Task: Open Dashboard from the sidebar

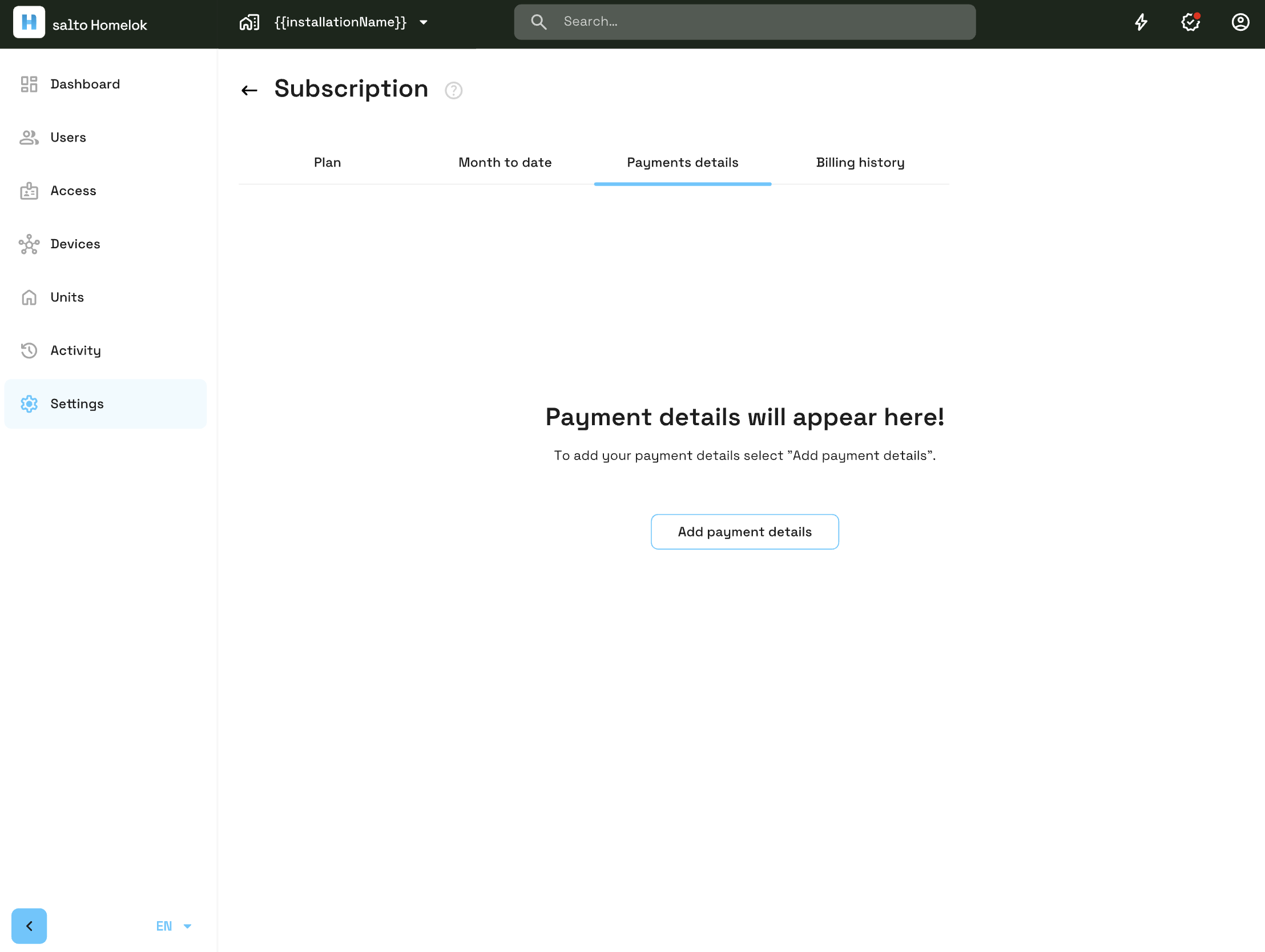Action: (105, 84)
